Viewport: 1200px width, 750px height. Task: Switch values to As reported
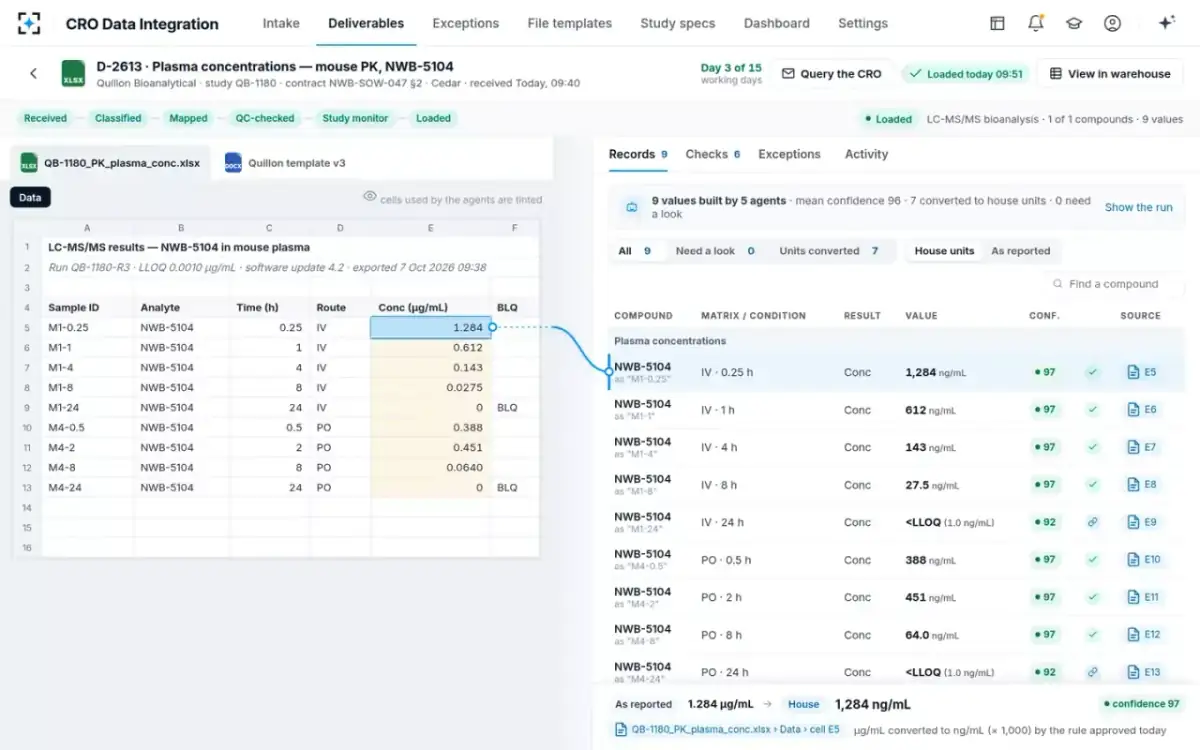point(1020,251)
